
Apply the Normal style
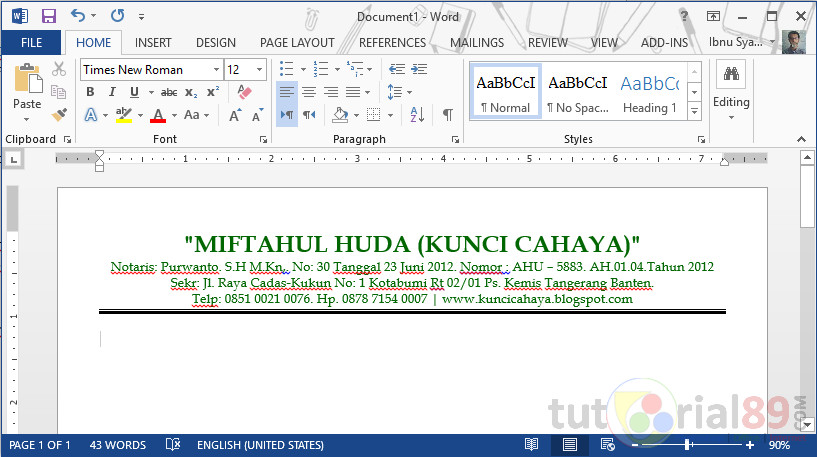505,92
